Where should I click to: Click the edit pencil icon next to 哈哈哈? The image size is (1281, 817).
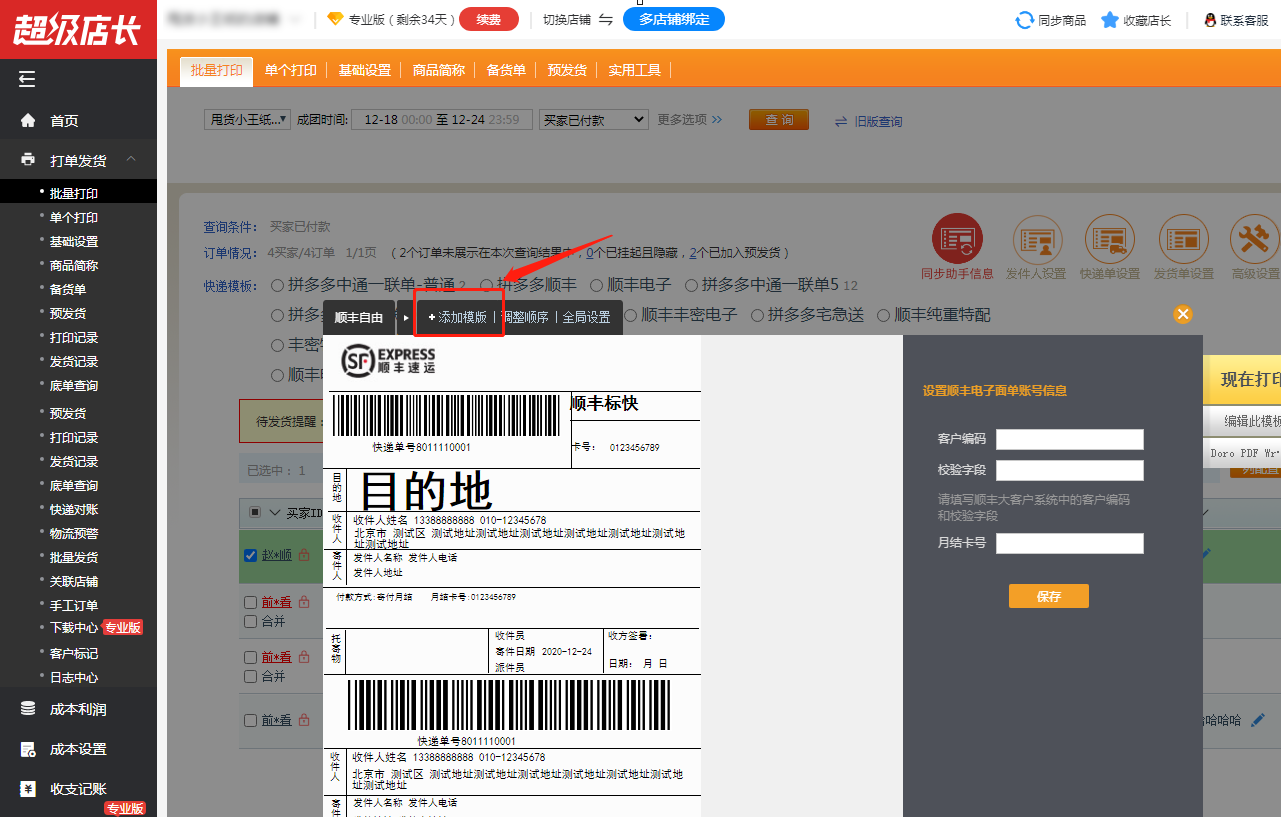(x=1257, y=720)
